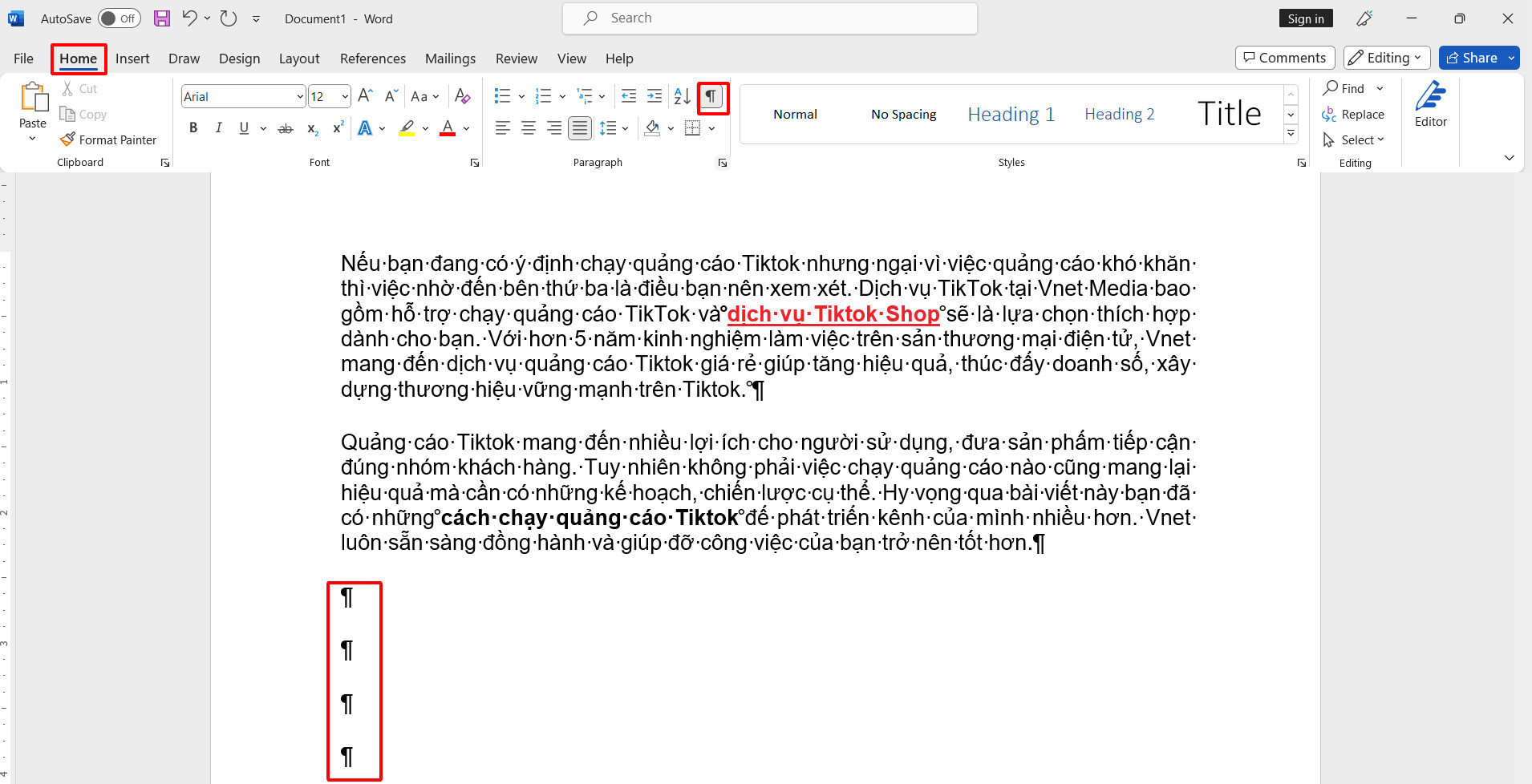Toggle Strikethrough formatting
This screenshot has height=784, width=1532.
(286, 128)
